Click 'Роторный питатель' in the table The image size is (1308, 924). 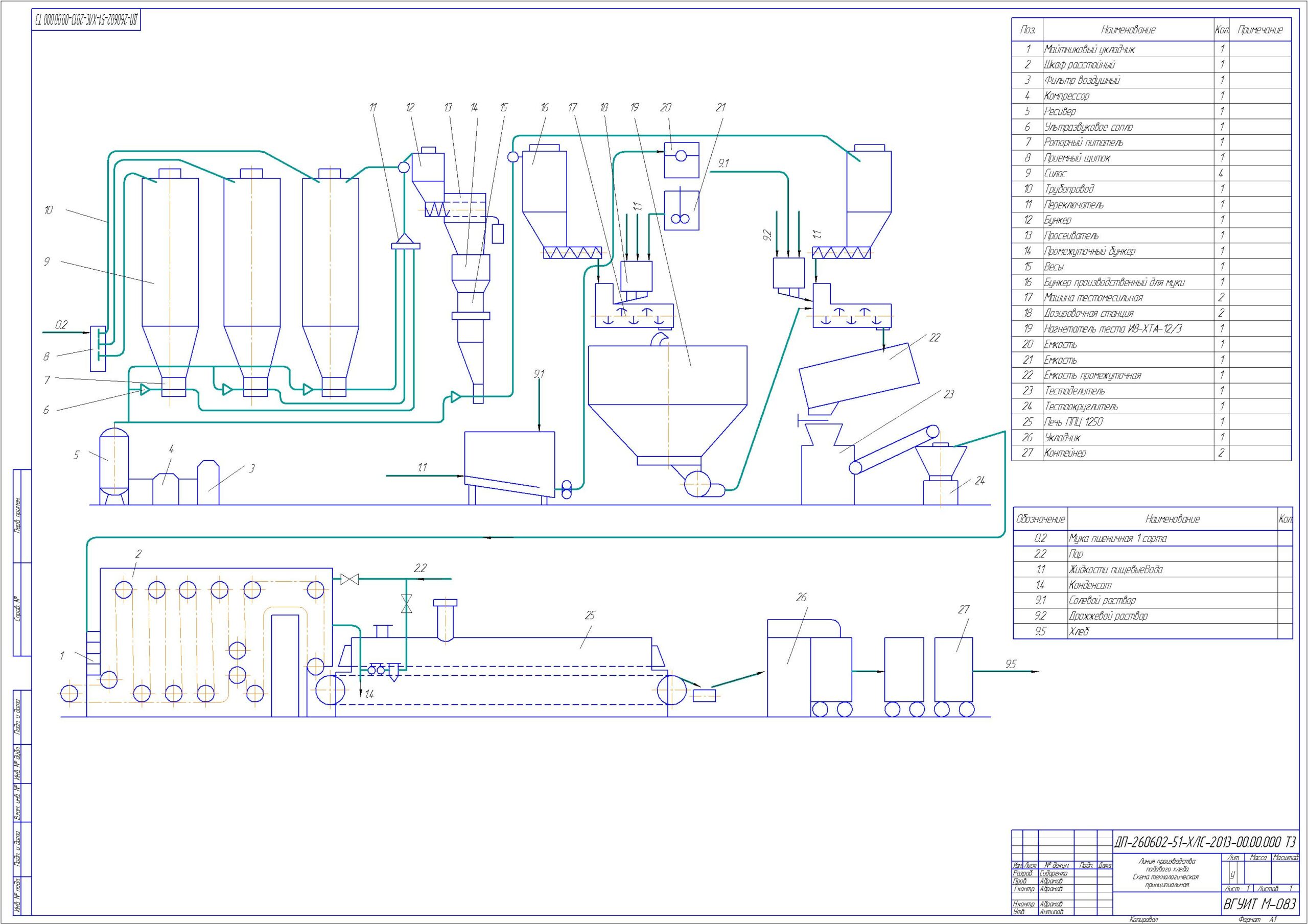point(1083,143)
